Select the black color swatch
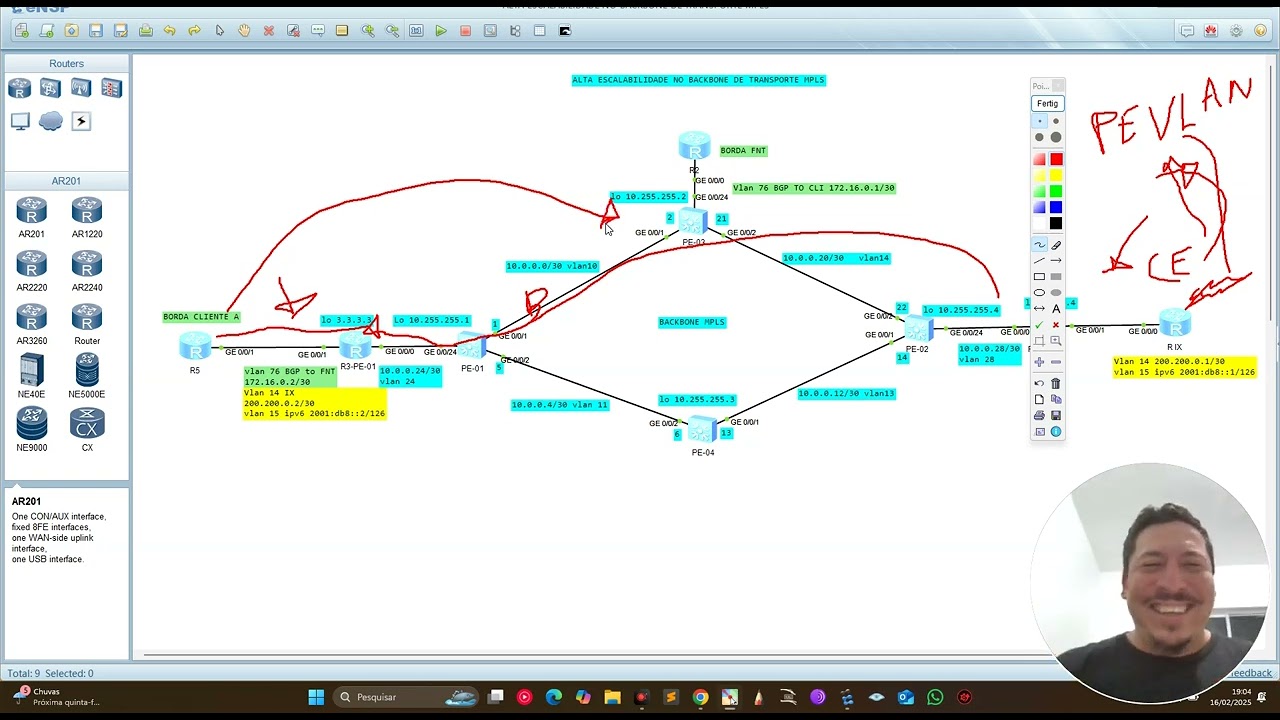This screenshot has height=720, width=1280. (x=1056, y=223)
